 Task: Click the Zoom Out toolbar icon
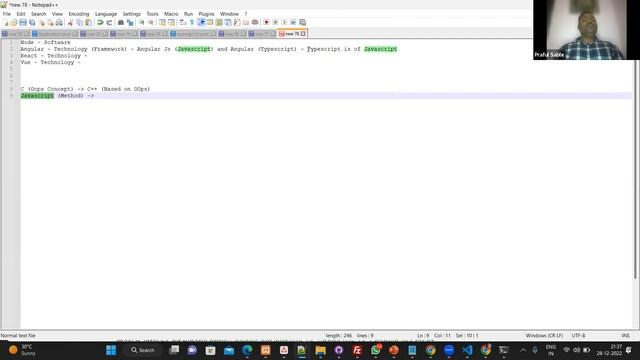[151, 22]
